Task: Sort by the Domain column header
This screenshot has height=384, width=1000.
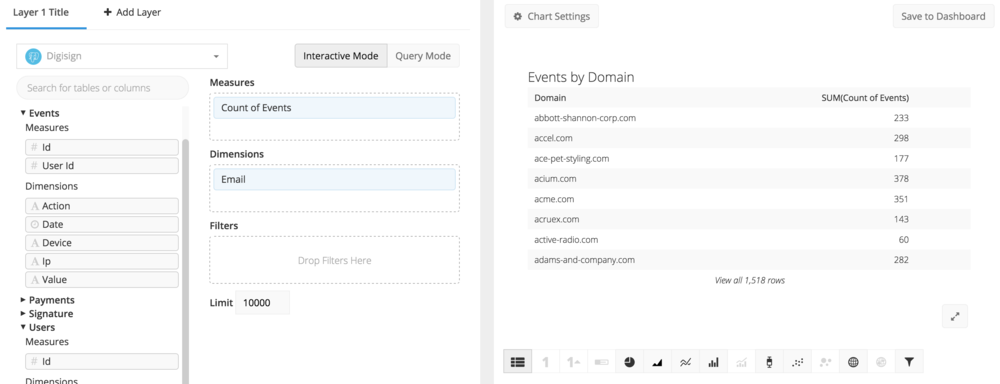Action: 550,98
